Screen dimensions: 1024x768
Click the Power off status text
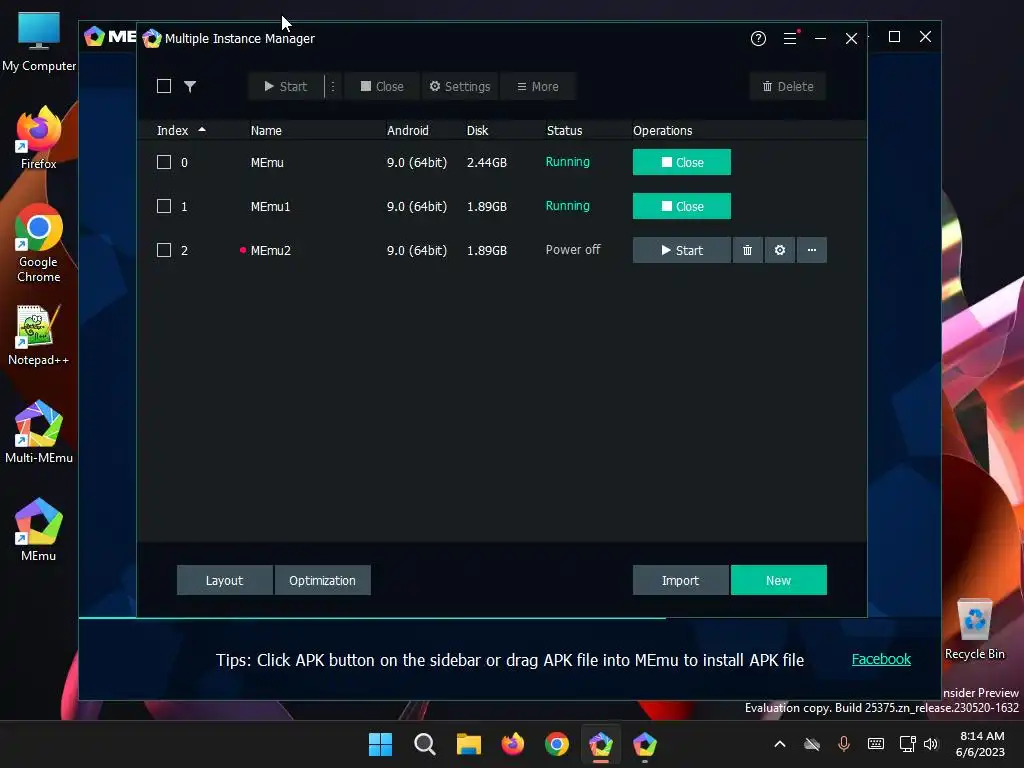coord(573,249)
